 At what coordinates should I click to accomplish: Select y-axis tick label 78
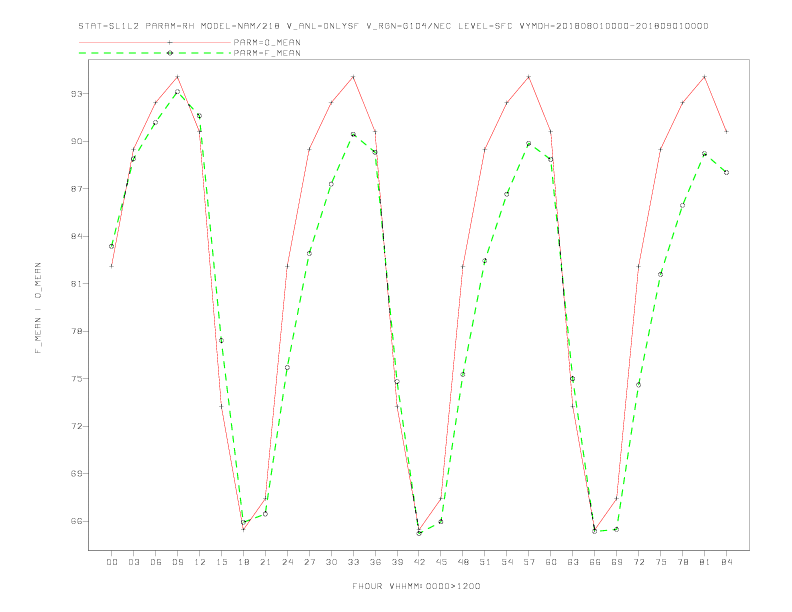click(x=77, y=331)
